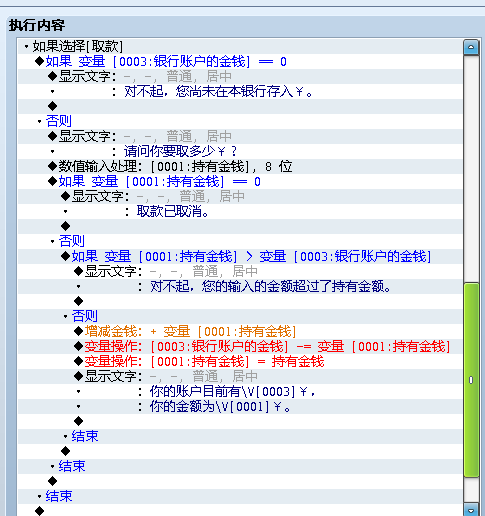The width and height of the screenshot is (485, 516).
Task: Select the 数值输入处理 command row
Action: (240, 166)
